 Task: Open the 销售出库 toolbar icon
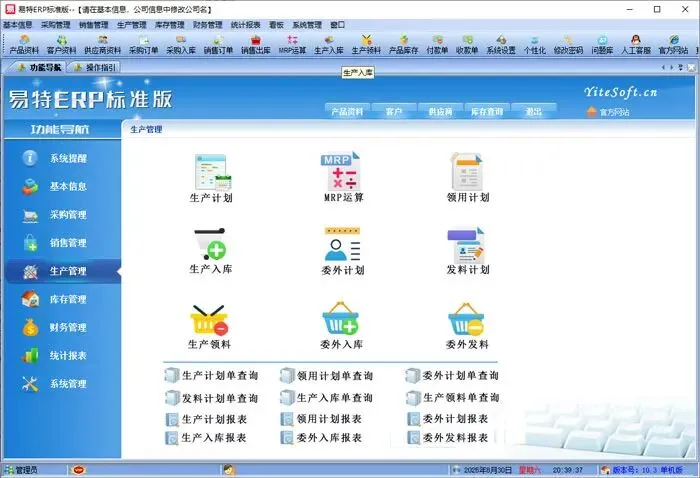(256, 45)
